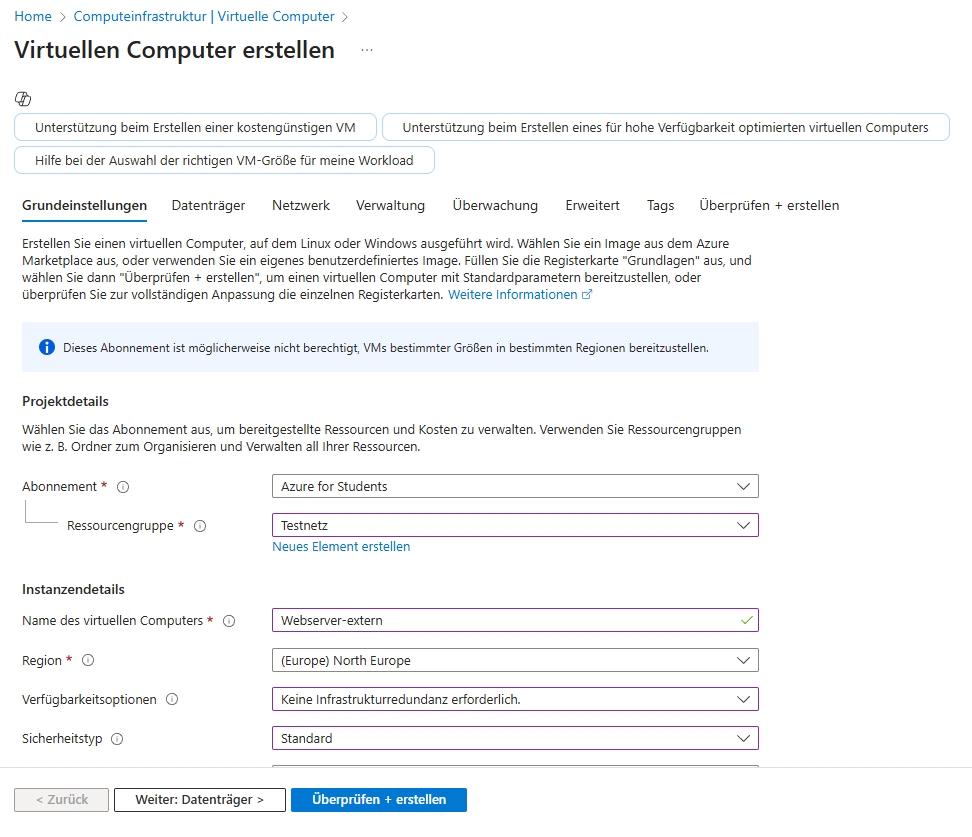The width and height of the screenshot is (972, 837).
Task: Expand the Abonnement dropdown
Action: [x=515, y=487]
